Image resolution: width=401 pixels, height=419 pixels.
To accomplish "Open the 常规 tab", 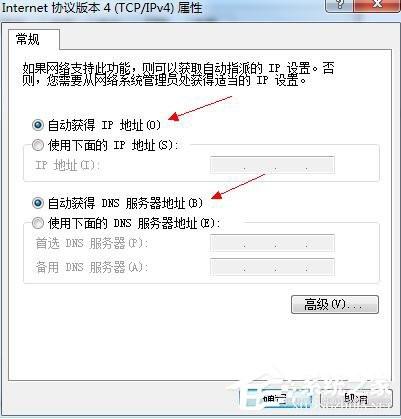I will [28, 39].
